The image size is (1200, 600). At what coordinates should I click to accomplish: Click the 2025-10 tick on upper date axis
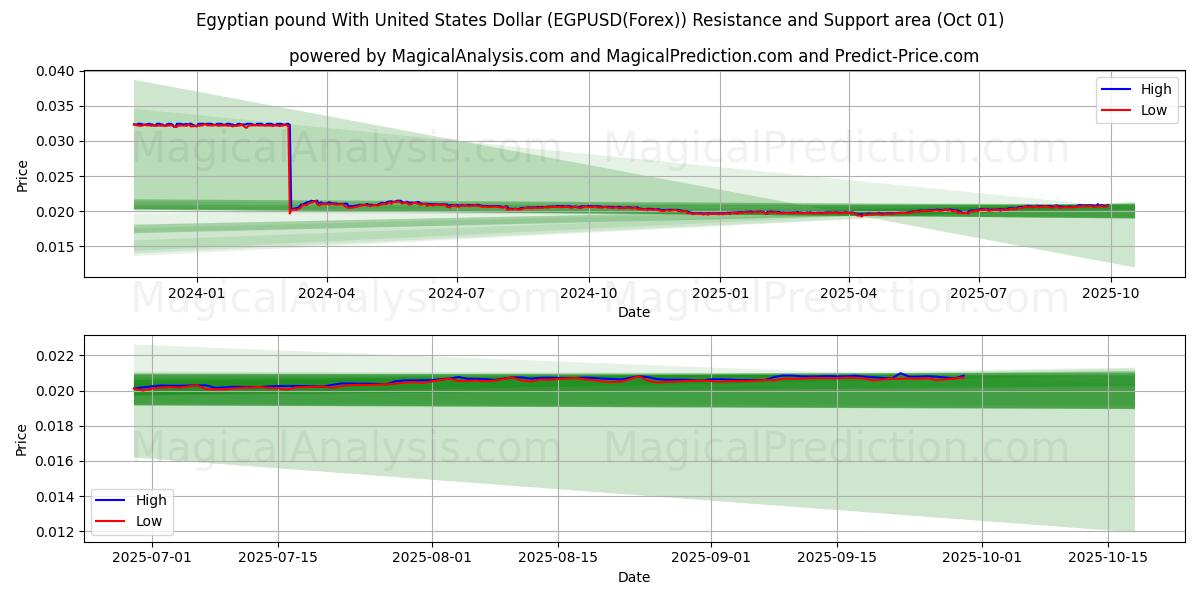[x=1110, y=293]
